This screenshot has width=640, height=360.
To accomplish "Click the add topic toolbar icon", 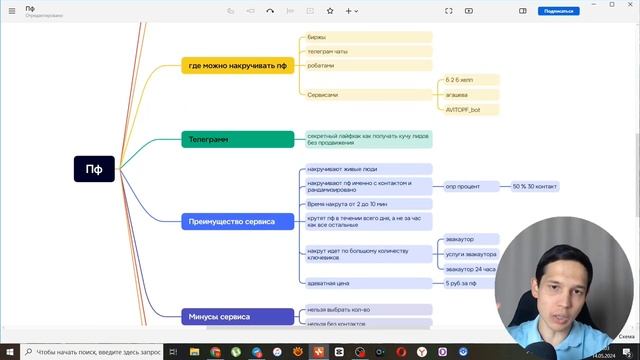I will pyautogui.click(x=231, y=11).
